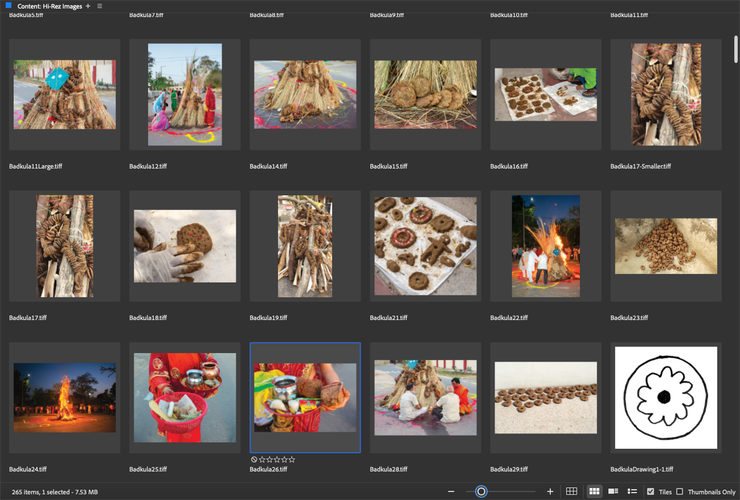
Task: Lock the thumbnail grid icon
Action: [x=571, y=492]
